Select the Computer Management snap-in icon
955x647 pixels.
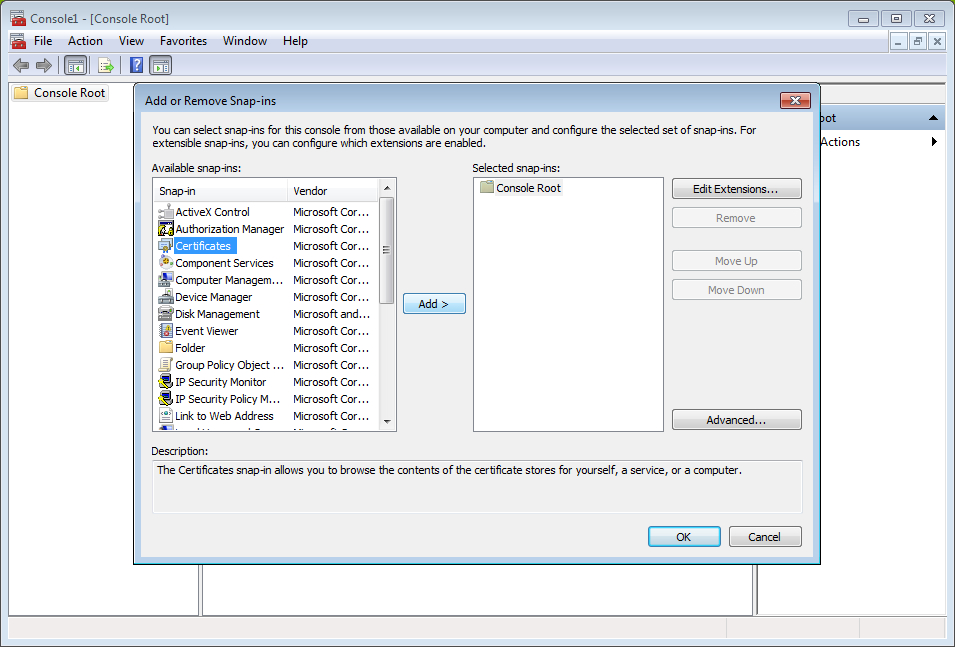pyautogui.click(x=166, y=280)
